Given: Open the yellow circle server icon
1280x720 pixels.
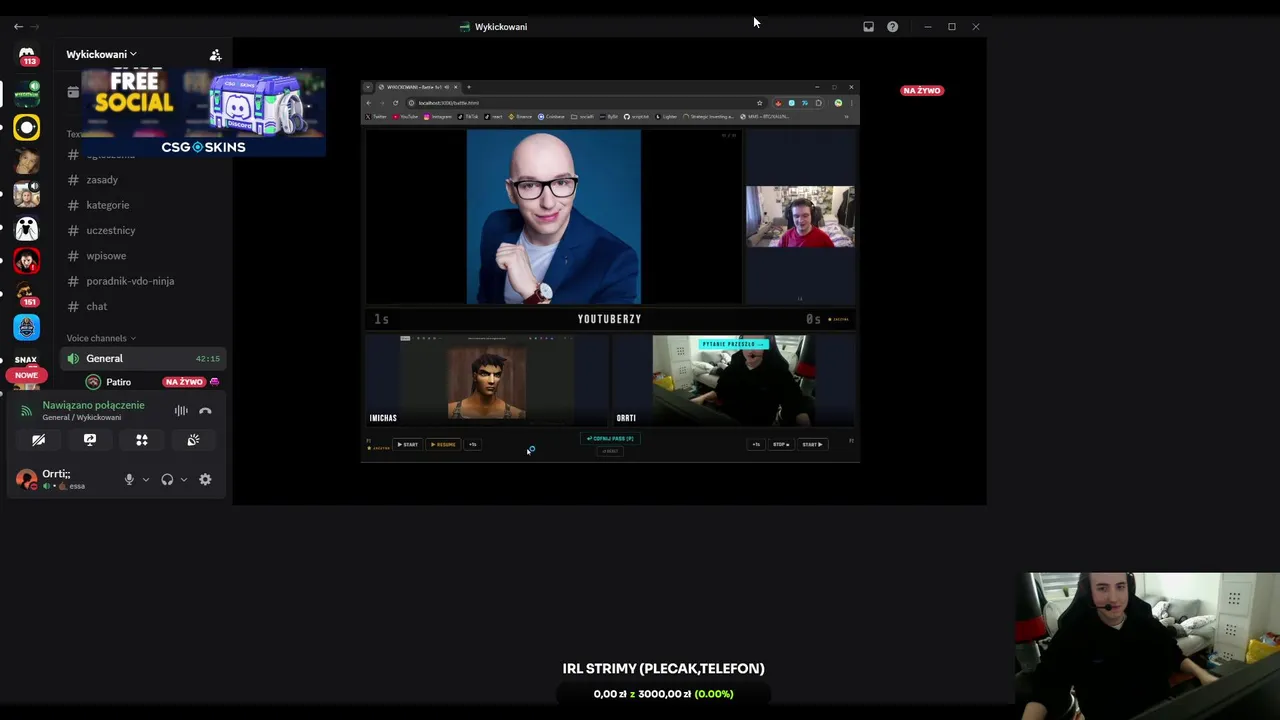Looking at the screenshot, I should 27,127.
